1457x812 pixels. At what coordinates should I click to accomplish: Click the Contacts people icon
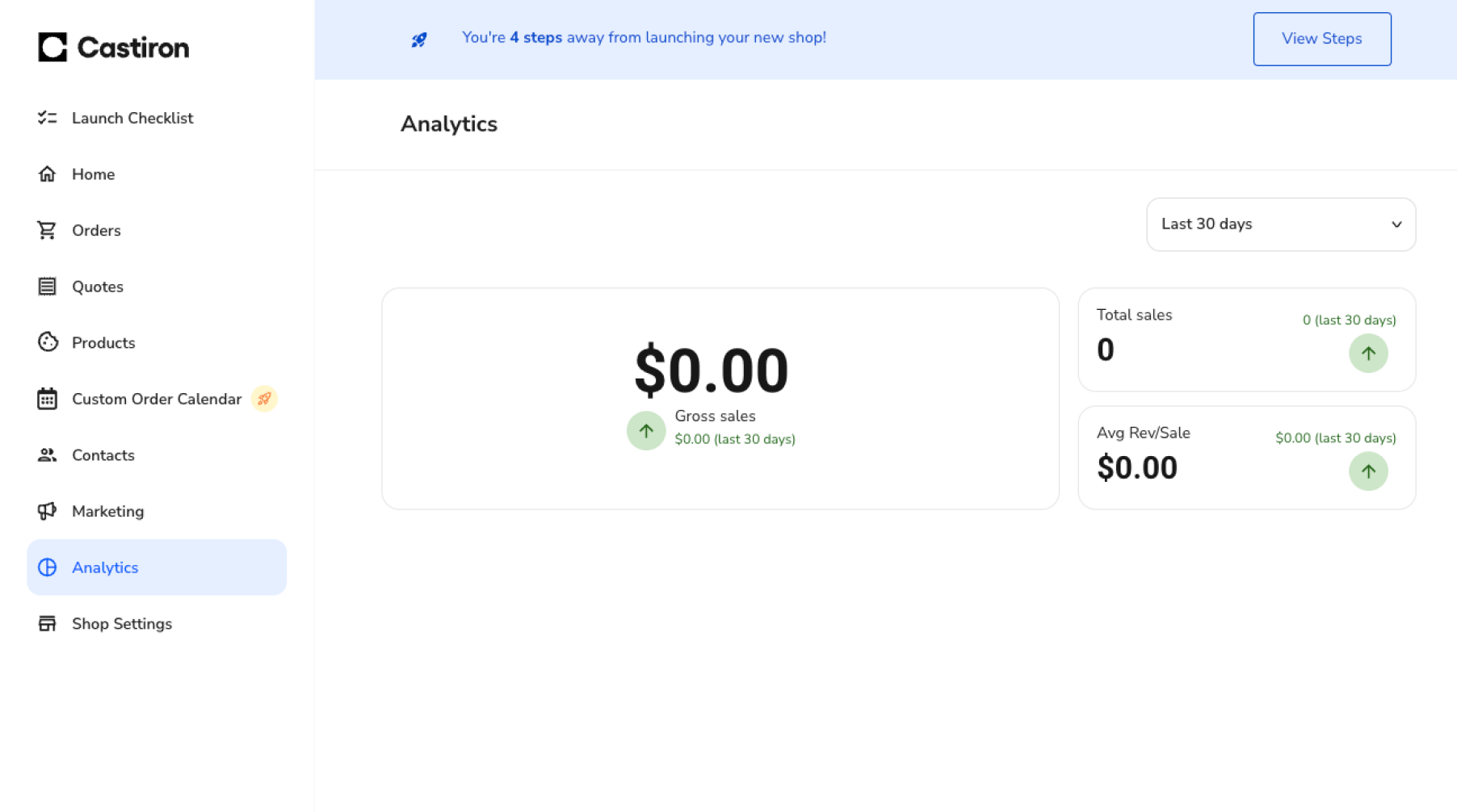tap(47, 455)
